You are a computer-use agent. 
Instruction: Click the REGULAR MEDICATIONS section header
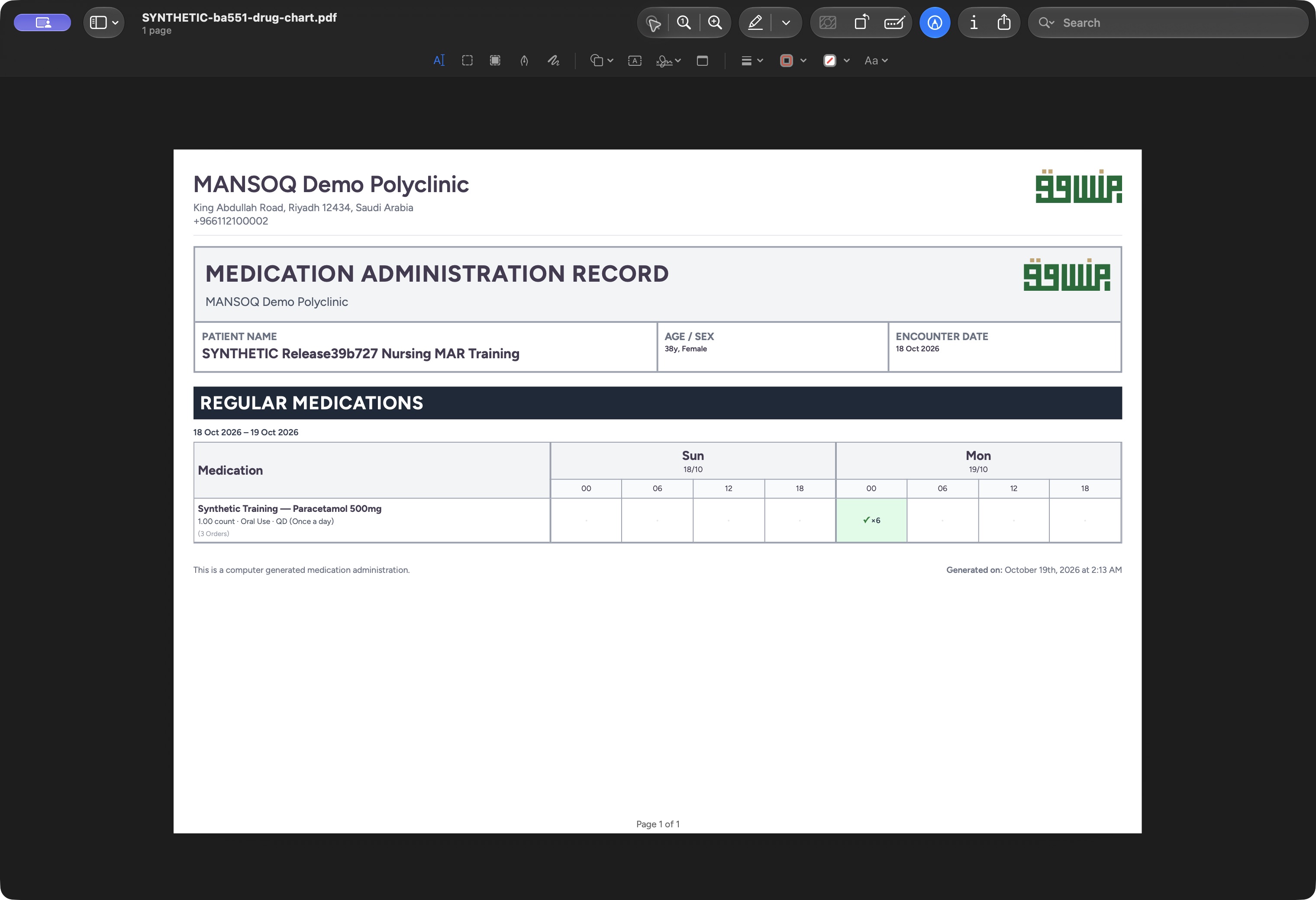coord(658,403)
